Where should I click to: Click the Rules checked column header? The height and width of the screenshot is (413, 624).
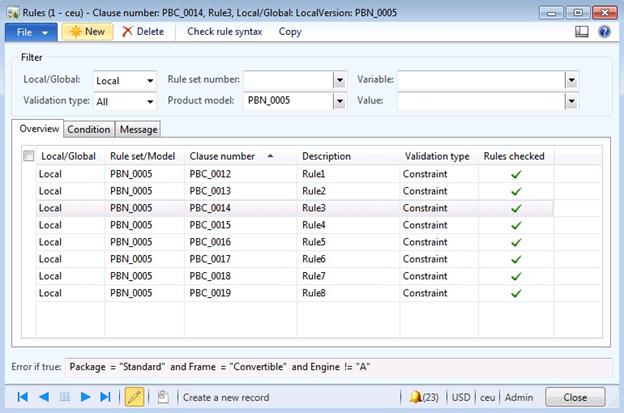coord(514,156)
